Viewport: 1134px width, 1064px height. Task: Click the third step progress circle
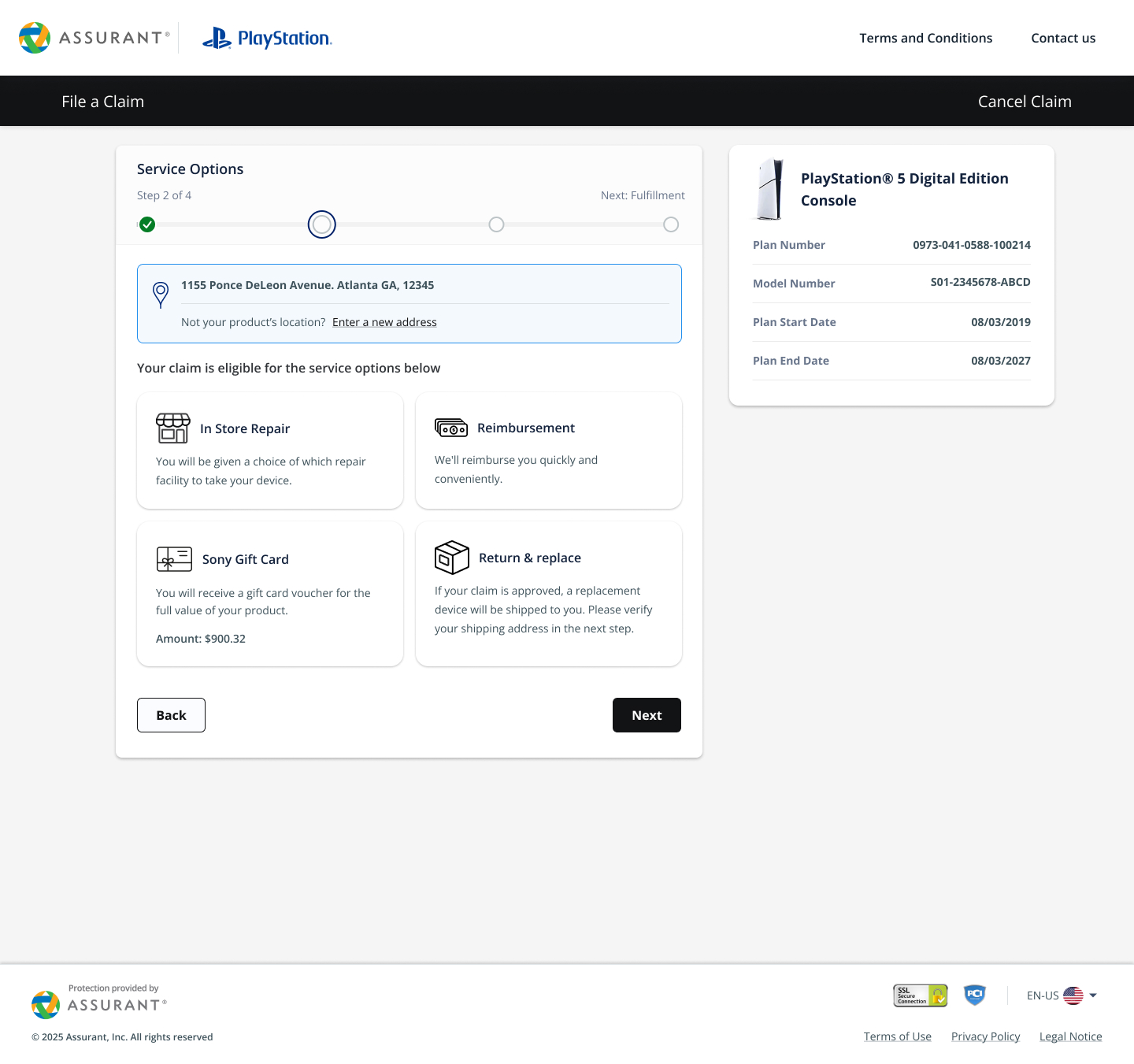pyautogui.click(x=496, y=224)
